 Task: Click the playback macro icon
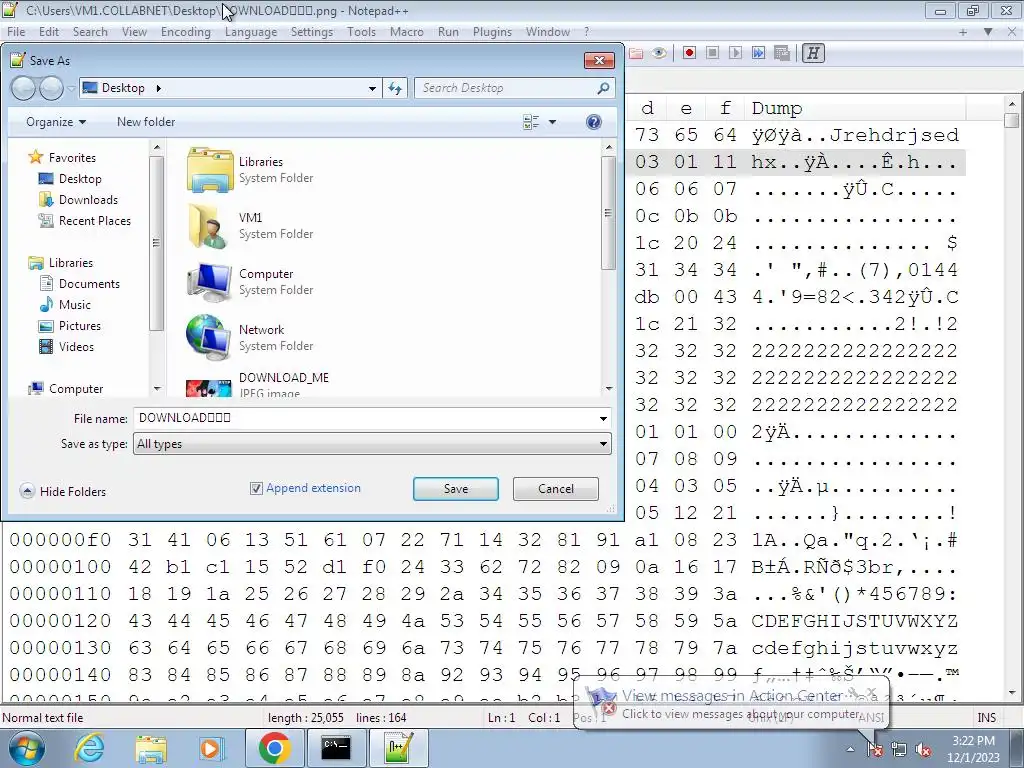pyautogui.click(x=735, y=53)
